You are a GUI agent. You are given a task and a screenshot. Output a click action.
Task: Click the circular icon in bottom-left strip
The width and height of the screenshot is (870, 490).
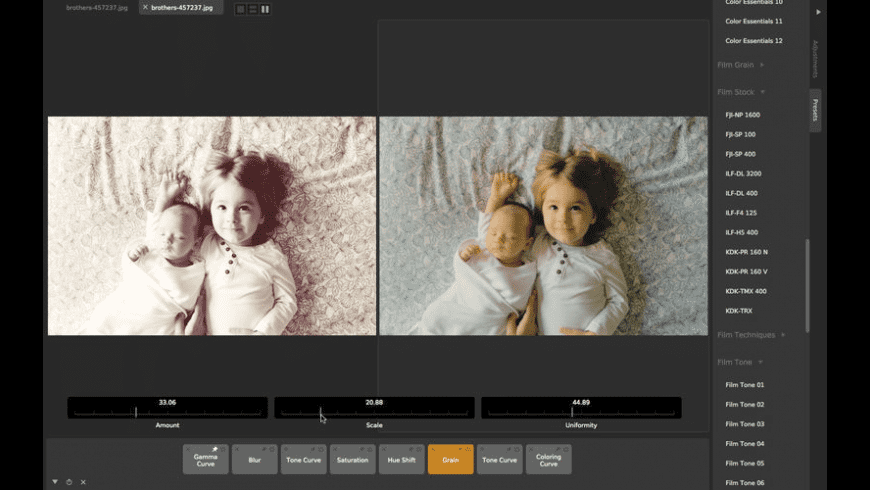tap(69, 482)
